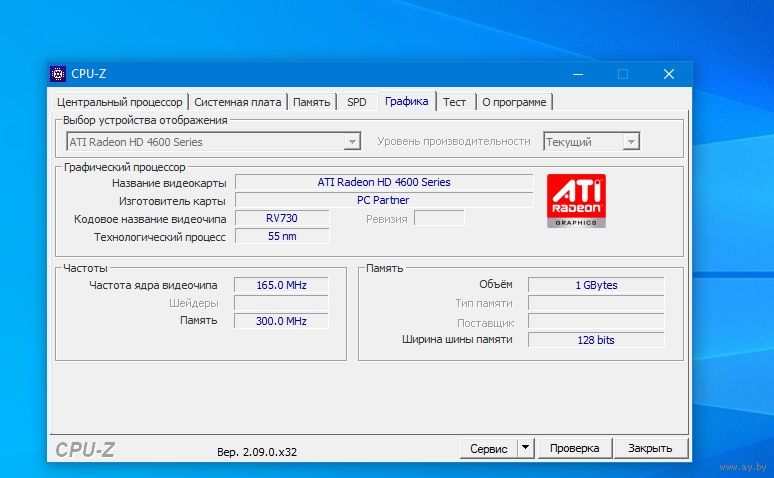Viewport: 774px width, 478px height.
Task: Open the Память tab
Action: [311, 102]
